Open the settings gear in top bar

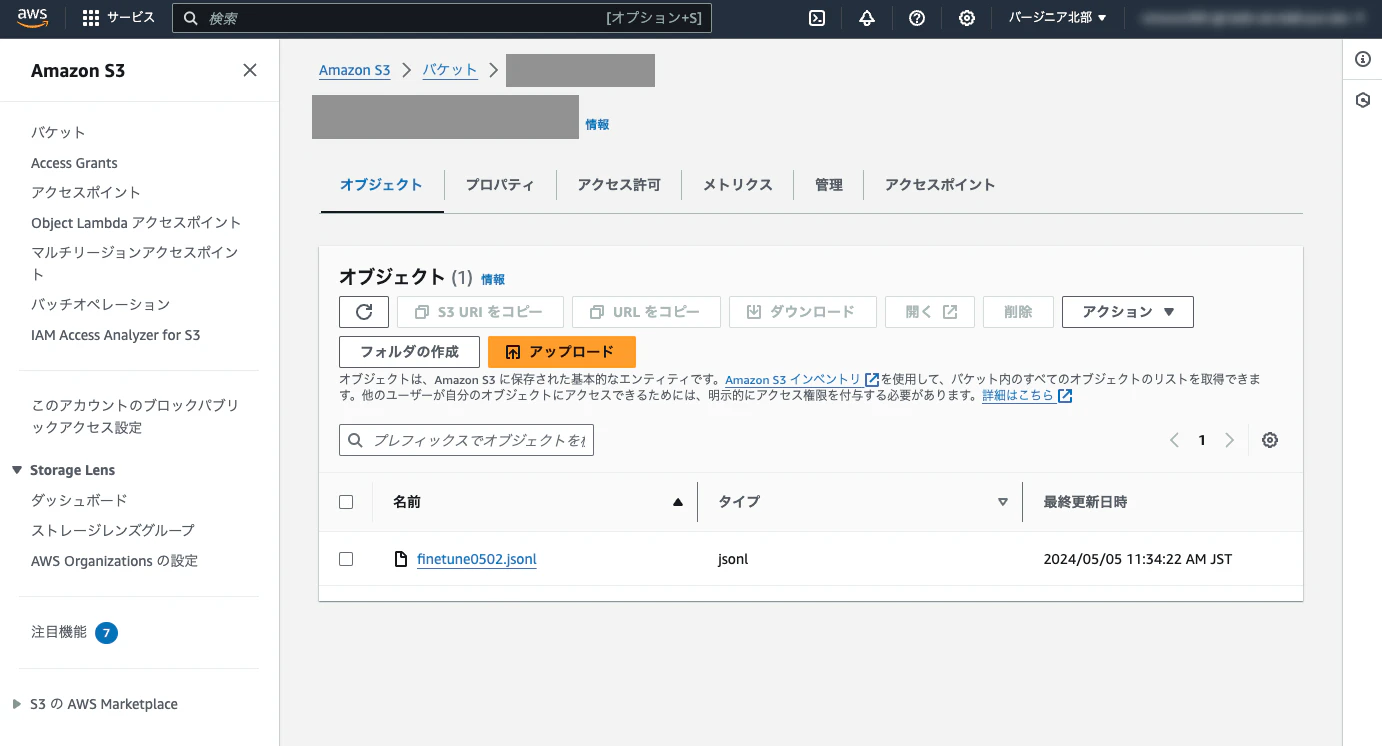click(967, 18)
